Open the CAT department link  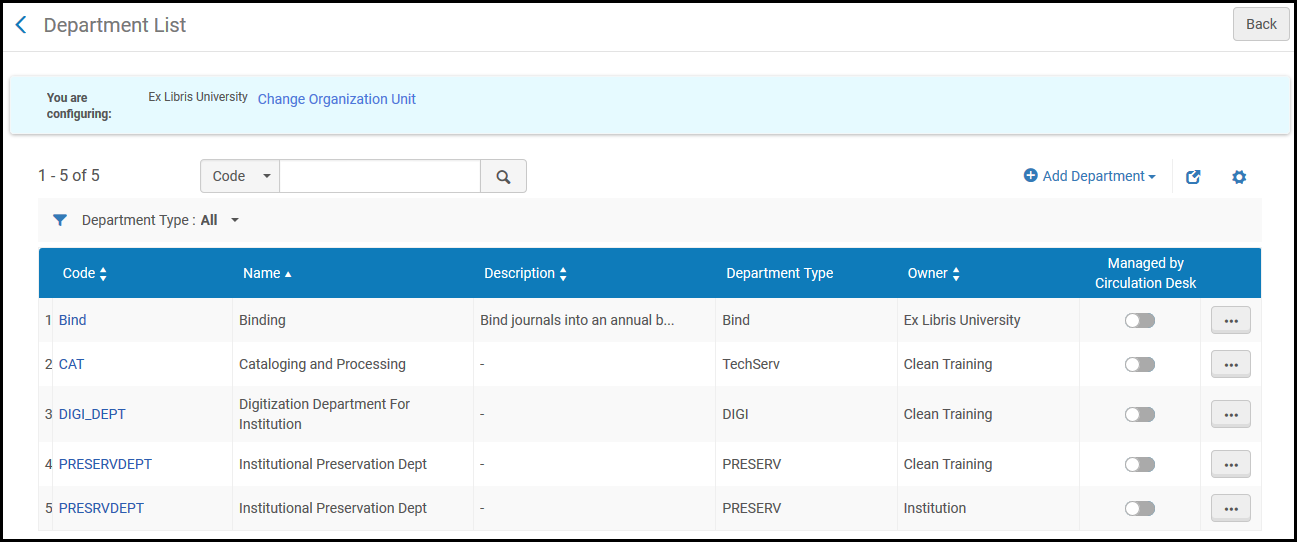pos(72,364)
